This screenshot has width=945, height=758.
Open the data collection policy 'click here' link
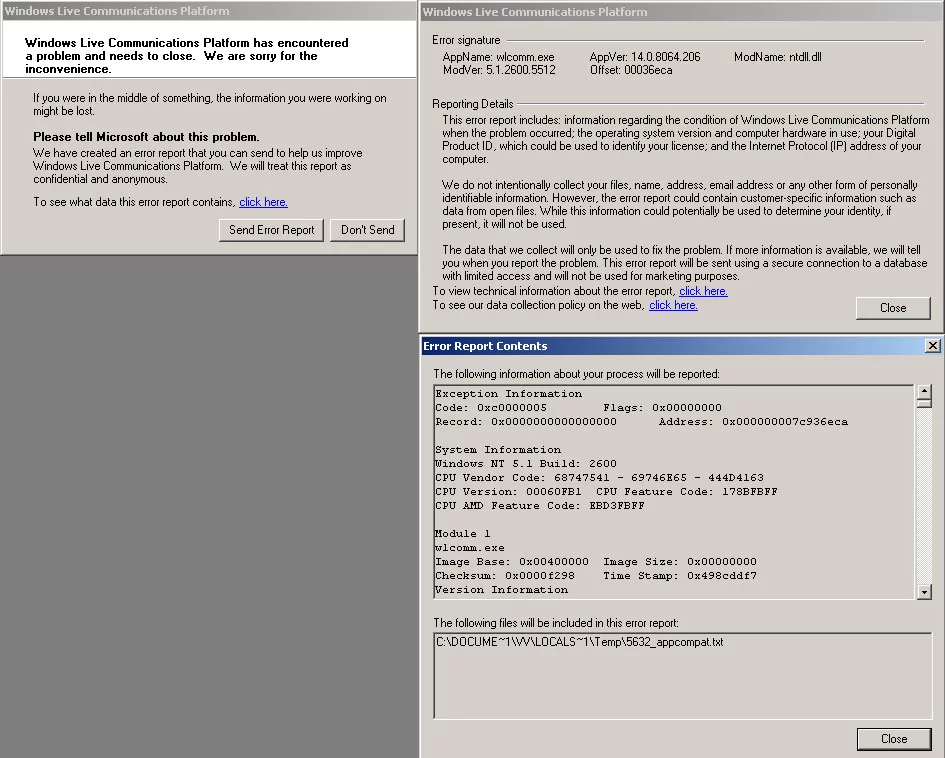(x=673, y=305)
